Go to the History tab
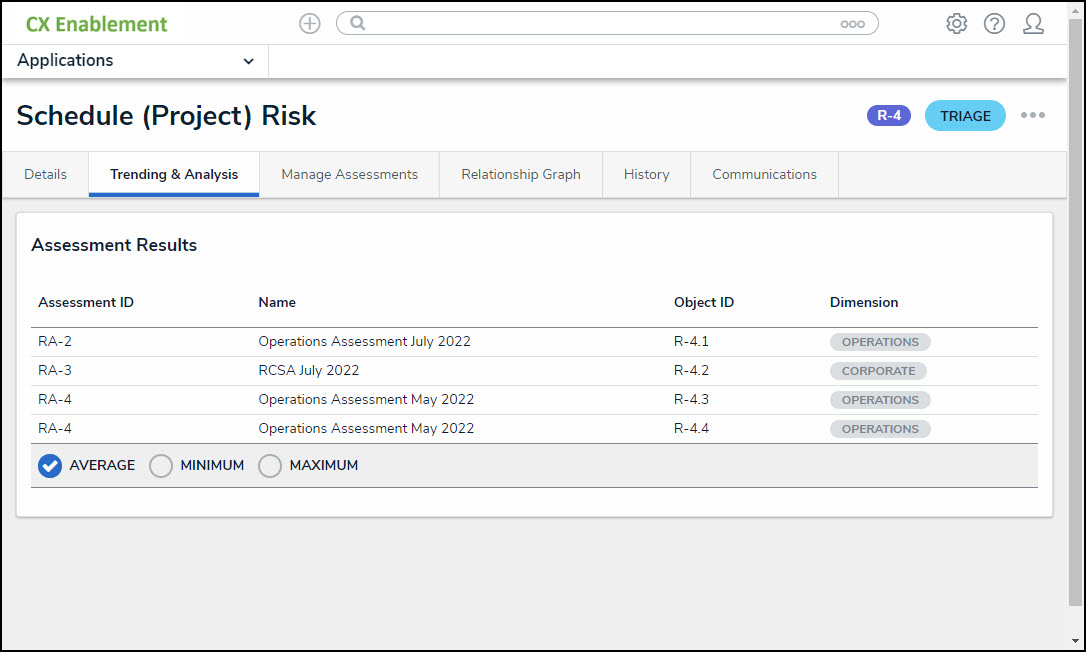 click(646, 175)
